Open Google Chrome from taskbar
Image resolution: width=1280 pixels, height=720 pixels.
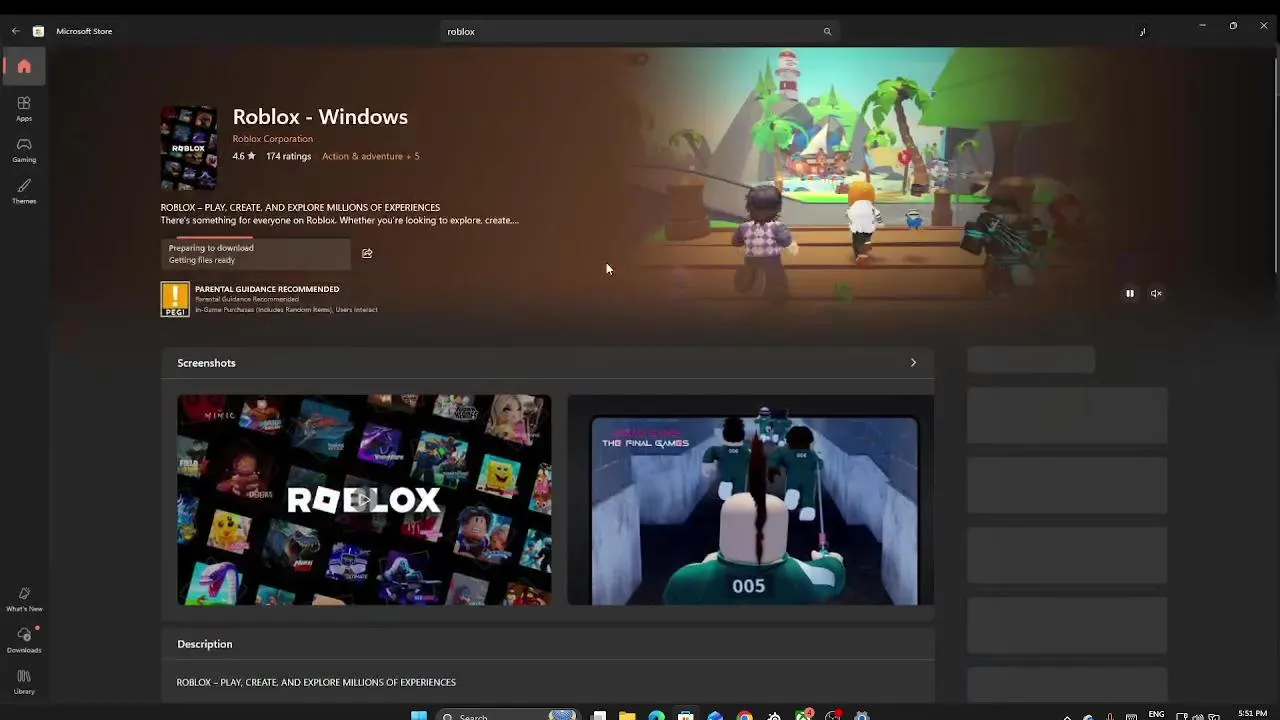tap(744, 715)
